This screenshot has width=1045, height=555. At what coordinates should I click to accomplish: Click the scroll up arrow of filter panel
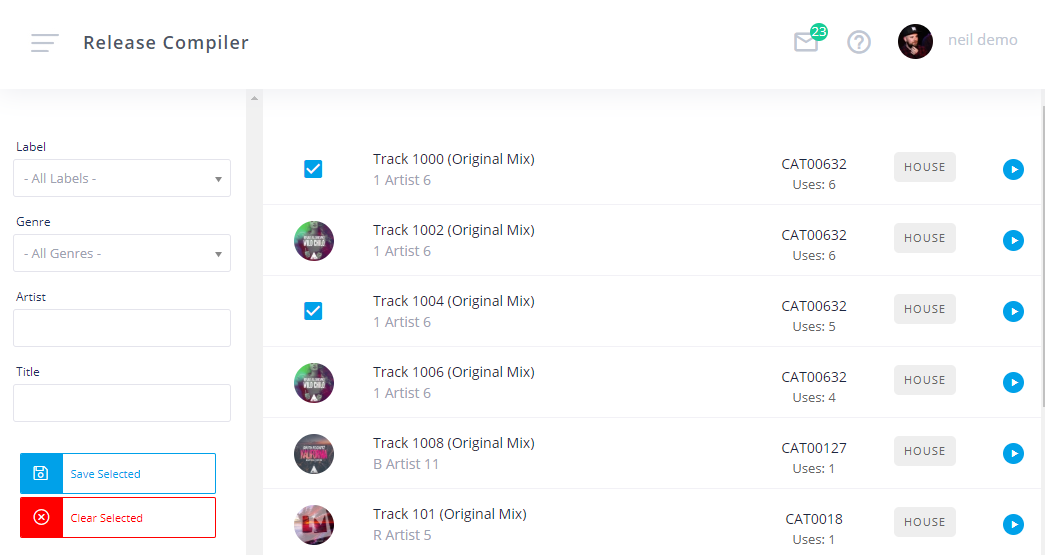click(x=254, y=98)
